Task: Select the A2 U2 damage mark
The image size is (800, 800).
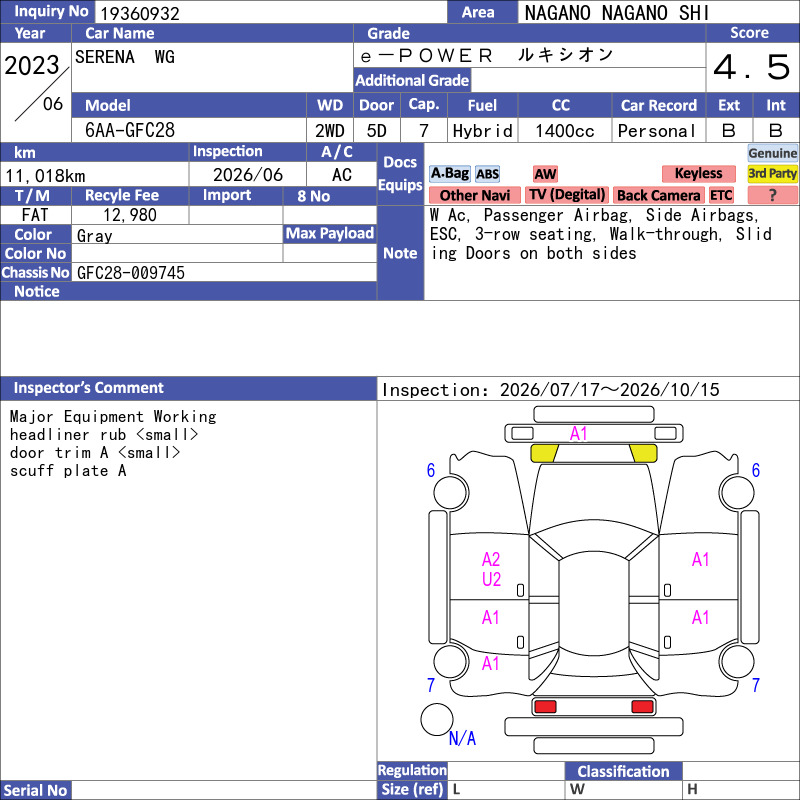Action: (491, 569)
